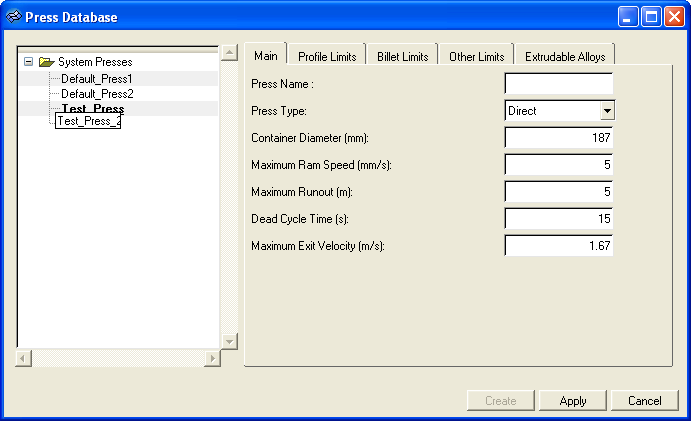The width and height of the screenshot is (691, 421).
Task: Collapse the System Presses tree node
Action: click(28, 62)
